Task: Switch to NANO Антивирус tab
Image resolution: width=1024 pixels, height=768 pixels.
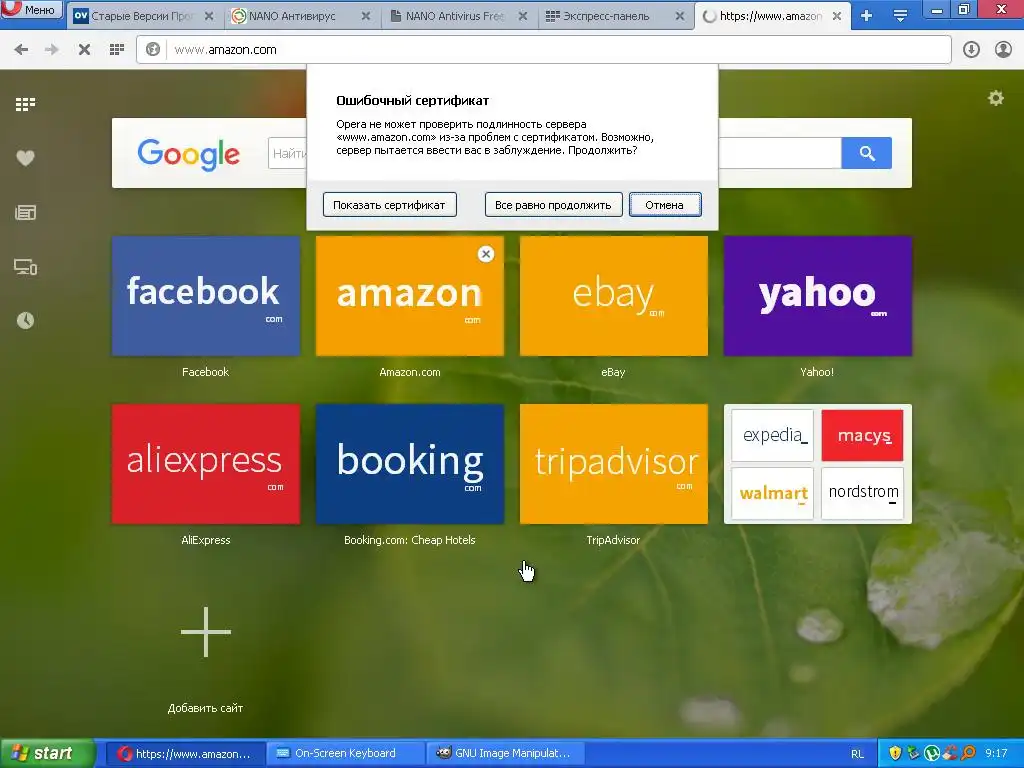Action: click(x=302, y=16)
